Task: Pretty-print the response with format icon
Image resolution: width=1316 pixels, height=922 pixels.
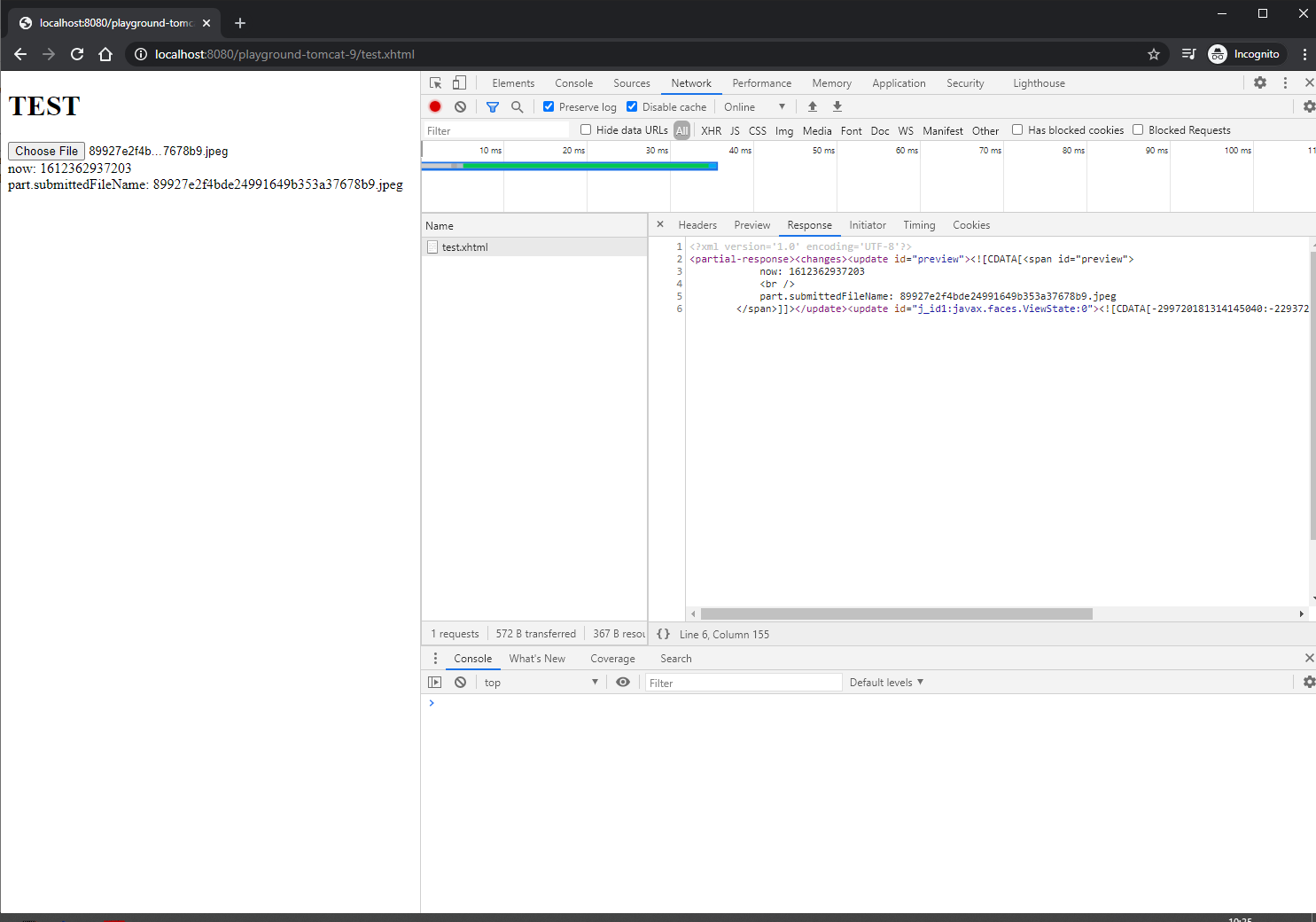Action: click(664, 634)
